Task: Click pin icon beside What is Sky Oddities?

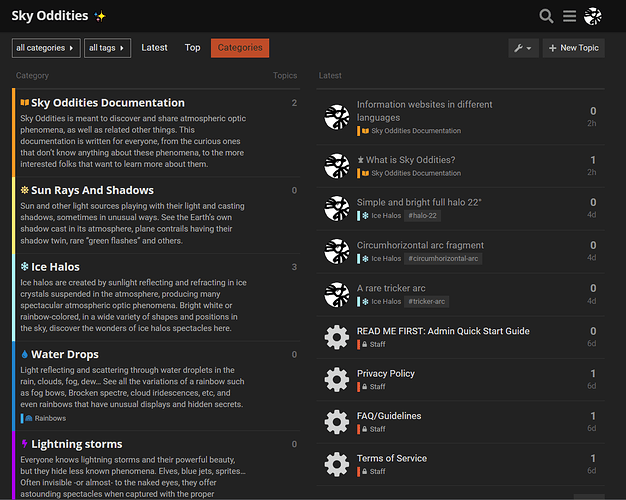Action: tap(361, 160)
